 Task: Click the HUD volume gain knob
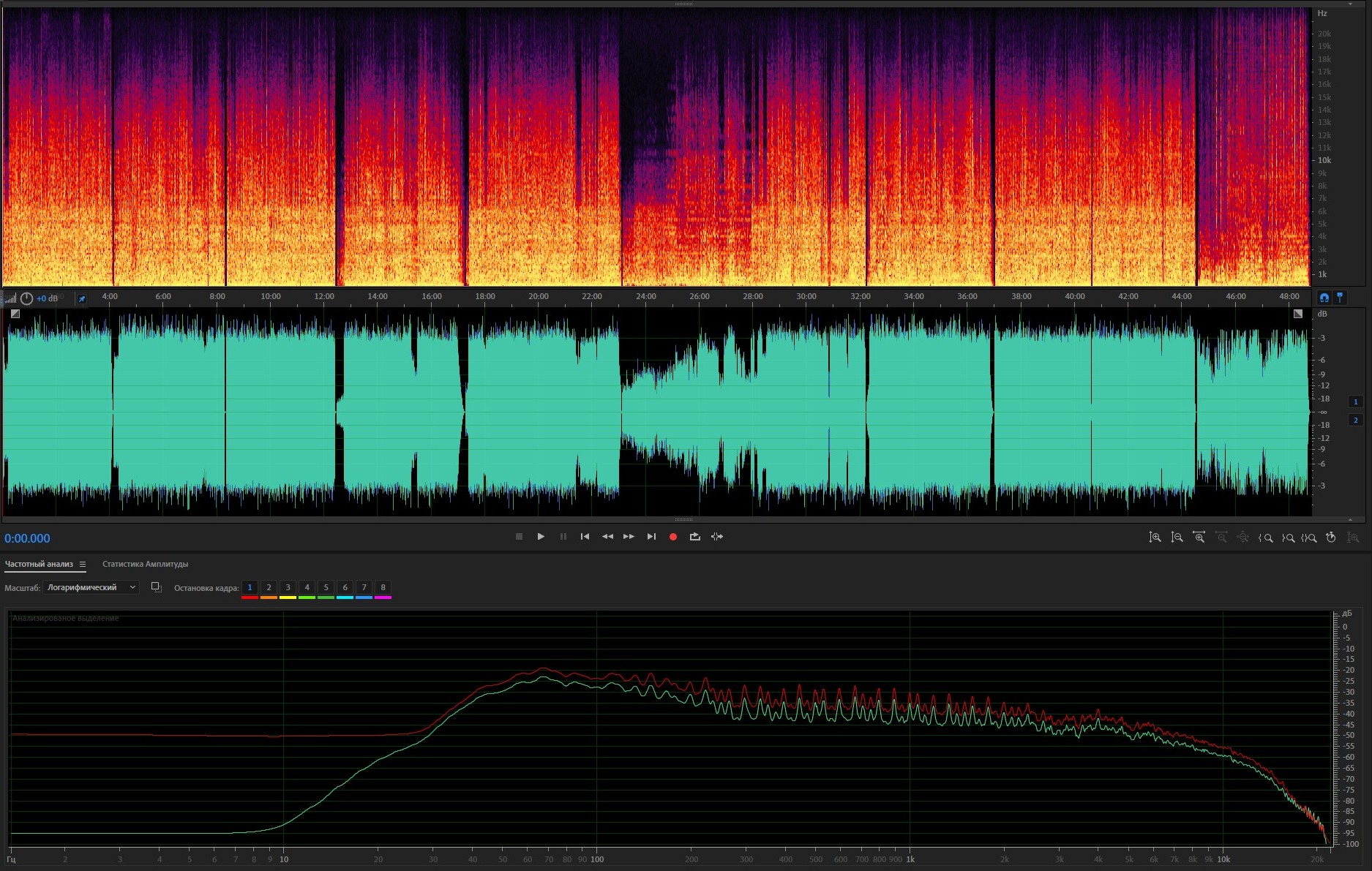point(26,298)
